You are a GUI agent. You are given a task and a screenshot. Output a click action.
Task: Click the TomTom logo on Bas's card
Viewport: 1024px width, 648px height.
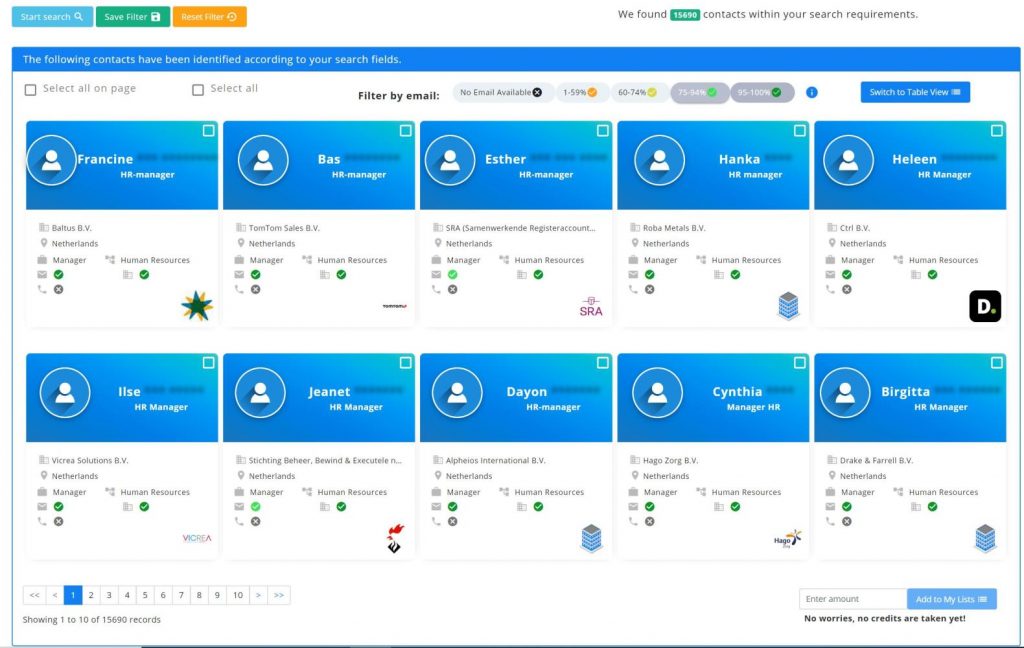click(394, 307)
